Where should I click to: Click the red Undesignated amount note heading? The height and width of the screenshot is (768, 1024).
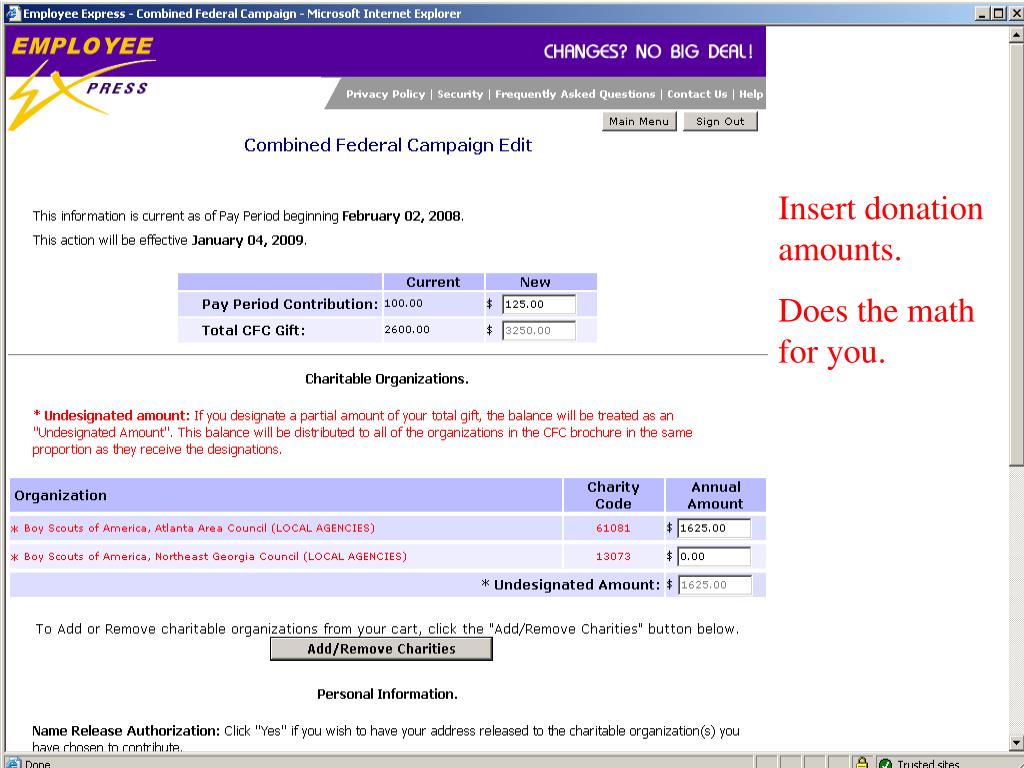point(112,416)
